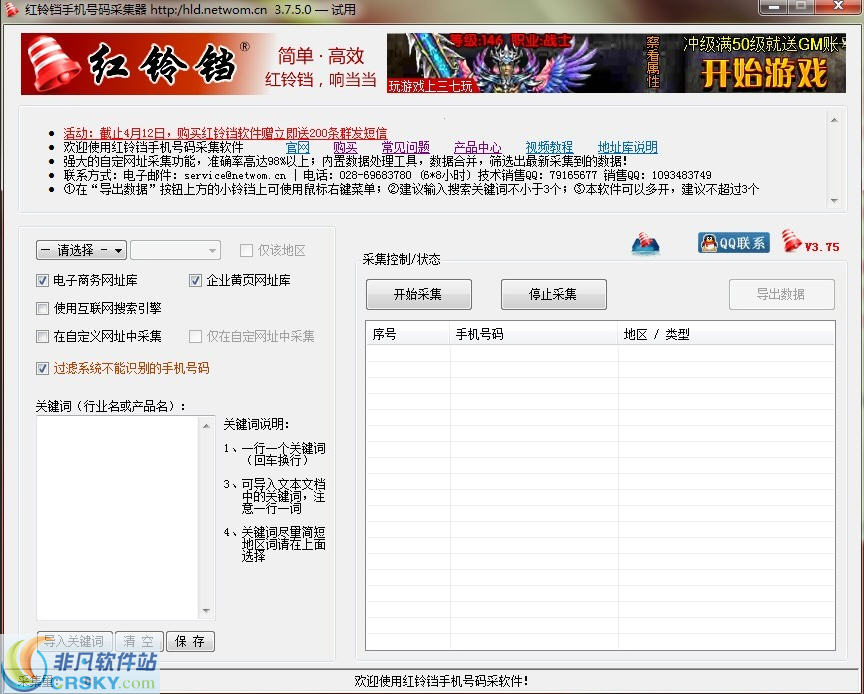Open the 开始游戏 game advertisement banner
864x694 pixels.
click(x=616, y=63)
